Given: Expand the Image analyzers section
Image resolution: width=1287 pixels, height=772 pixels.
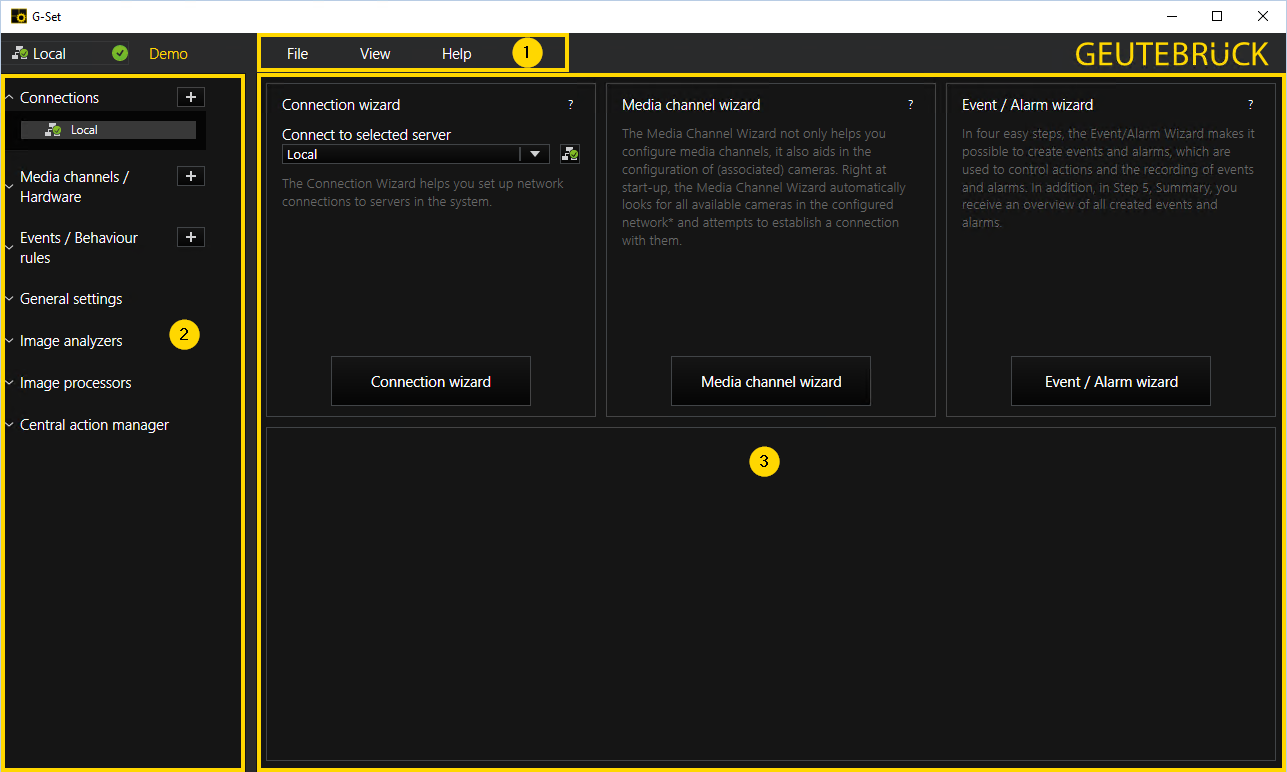Looking at the screenshot, I should [x=71, y=341].
